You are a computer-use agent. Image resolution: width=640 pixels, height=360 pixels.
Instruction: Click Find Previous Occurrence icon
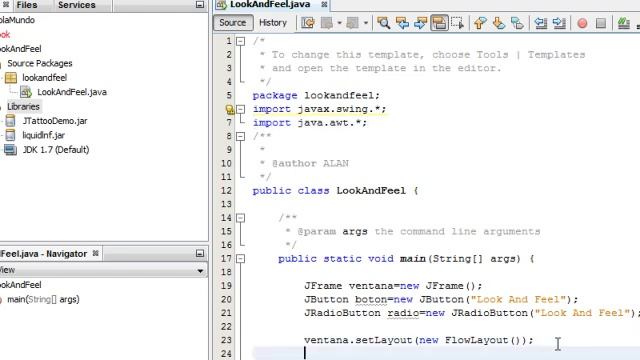402,23
